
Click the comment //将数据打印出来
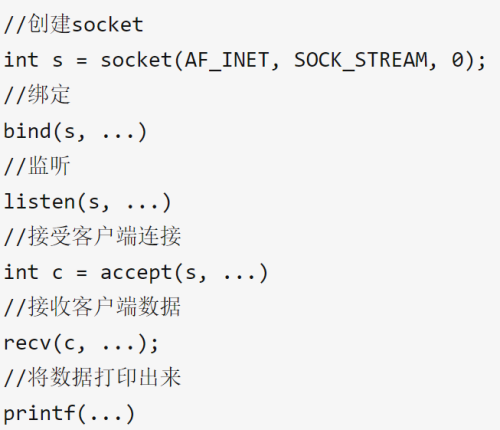[x=92, y=378]
